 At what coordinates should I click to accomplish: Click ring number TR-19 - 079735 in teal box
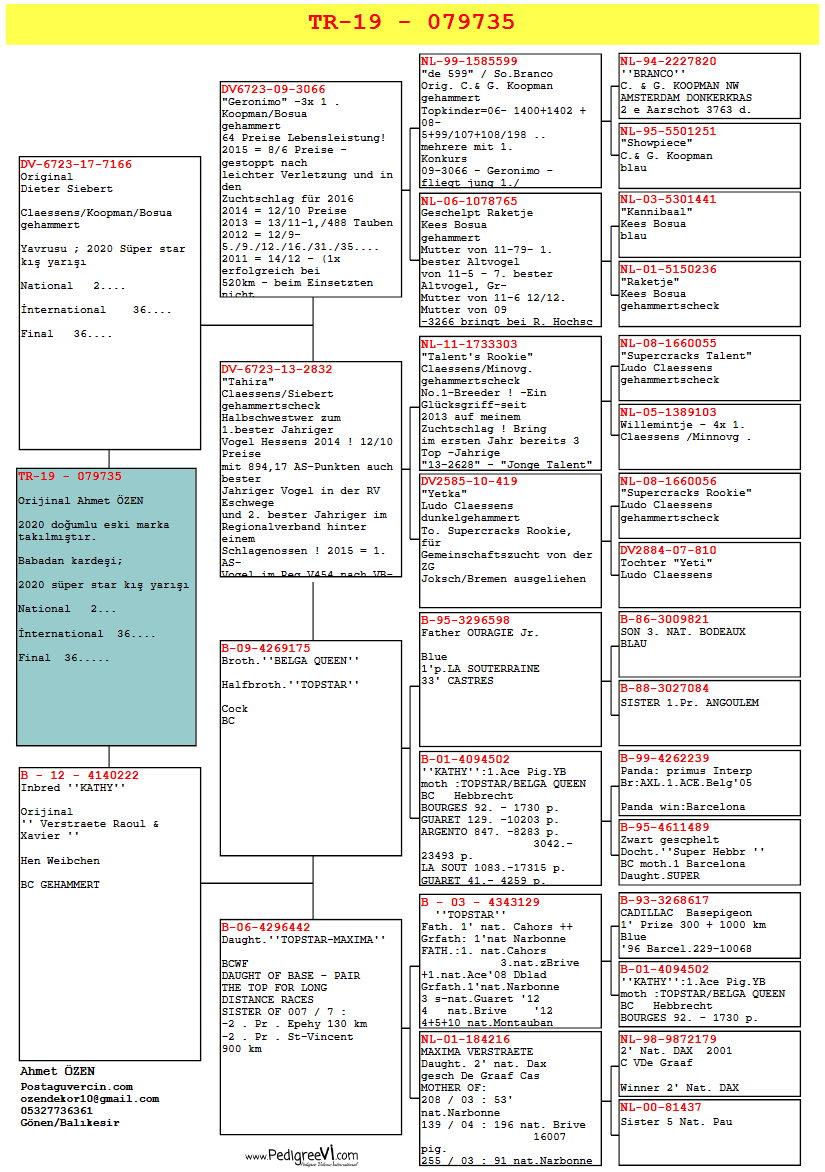pyautogui.click(x=69, y=476)
